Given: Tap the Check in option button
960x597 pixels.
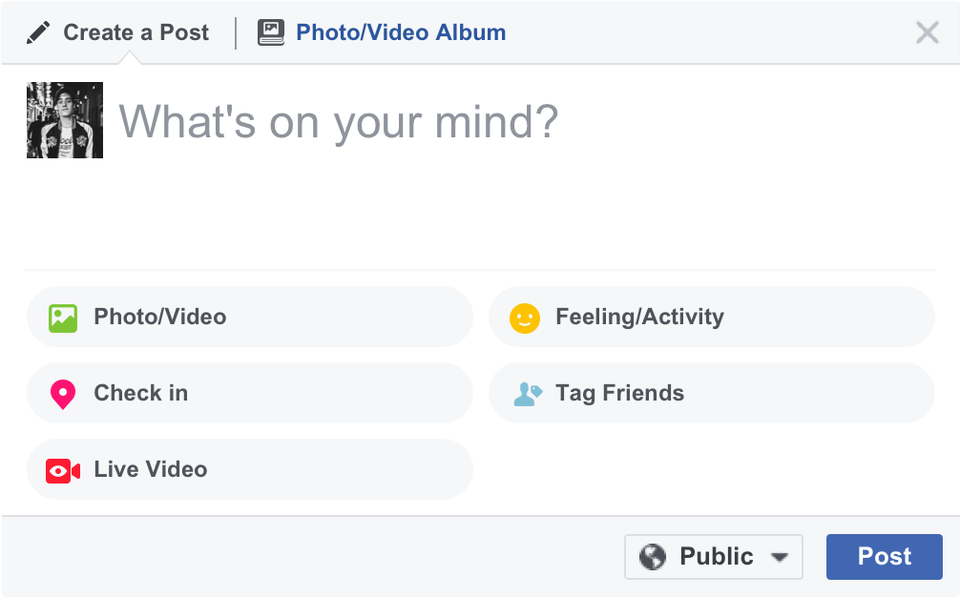Looking at the screenshot, I should click(249, 393).
